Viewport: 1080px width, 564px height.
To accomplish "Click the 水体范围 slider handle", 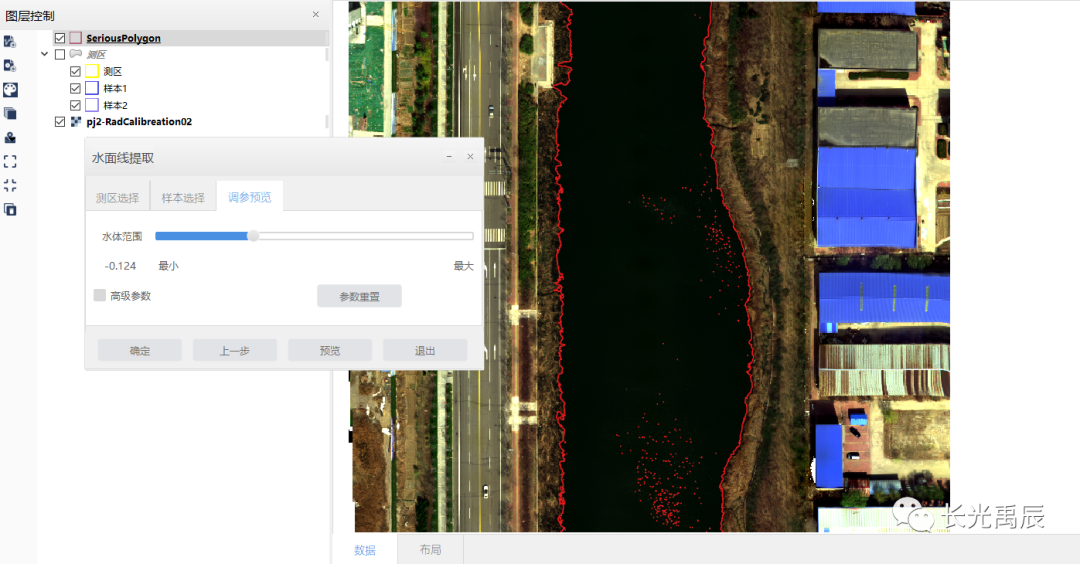I will pos(253,236).
